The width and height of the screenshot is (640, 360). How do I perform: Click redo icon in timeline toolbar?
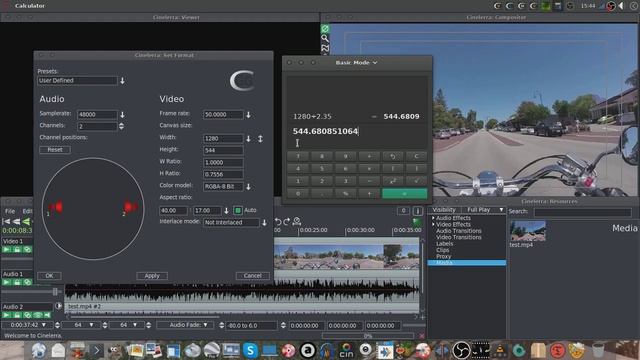pyautogui.click(x=287, y=222)
